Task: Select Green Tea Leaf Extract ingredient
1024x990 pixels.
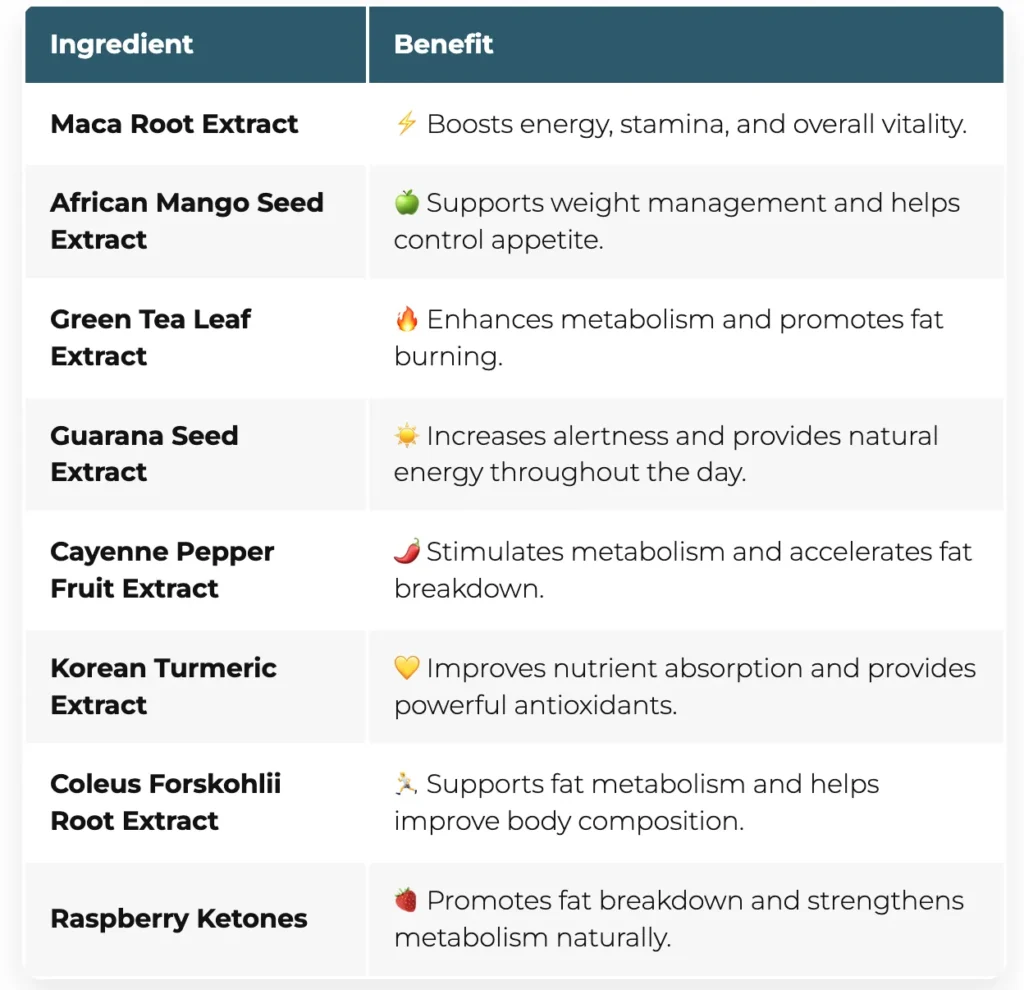Action: point(150,338)
